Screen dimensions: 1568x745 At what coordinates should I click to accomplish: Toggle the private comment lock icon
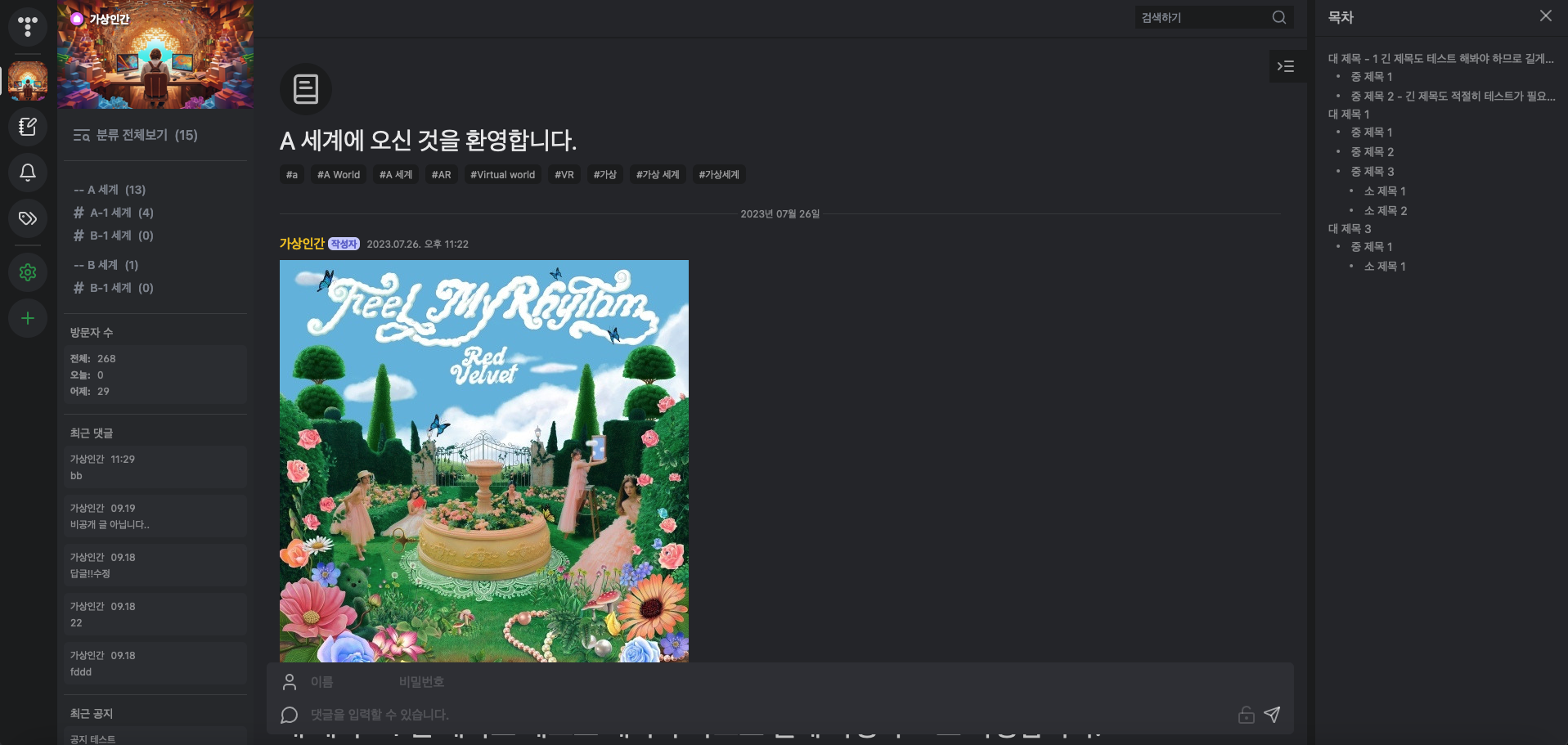tap(1246, 715)
